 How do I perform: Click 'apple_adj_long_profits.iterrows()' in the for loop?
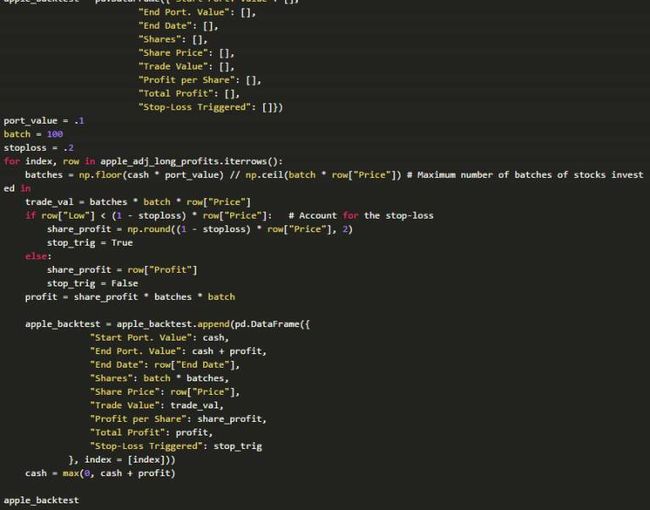191,161
